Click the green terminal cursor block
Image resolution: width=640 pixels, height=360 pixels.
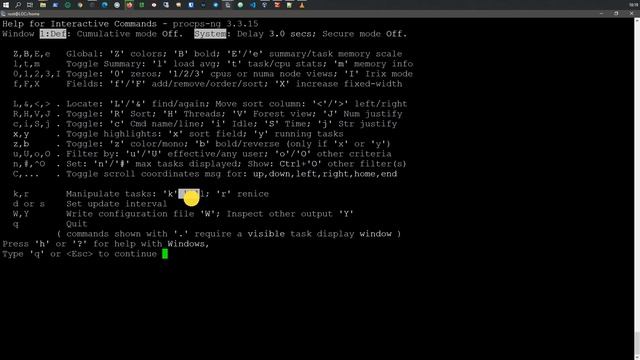point(165,254)
